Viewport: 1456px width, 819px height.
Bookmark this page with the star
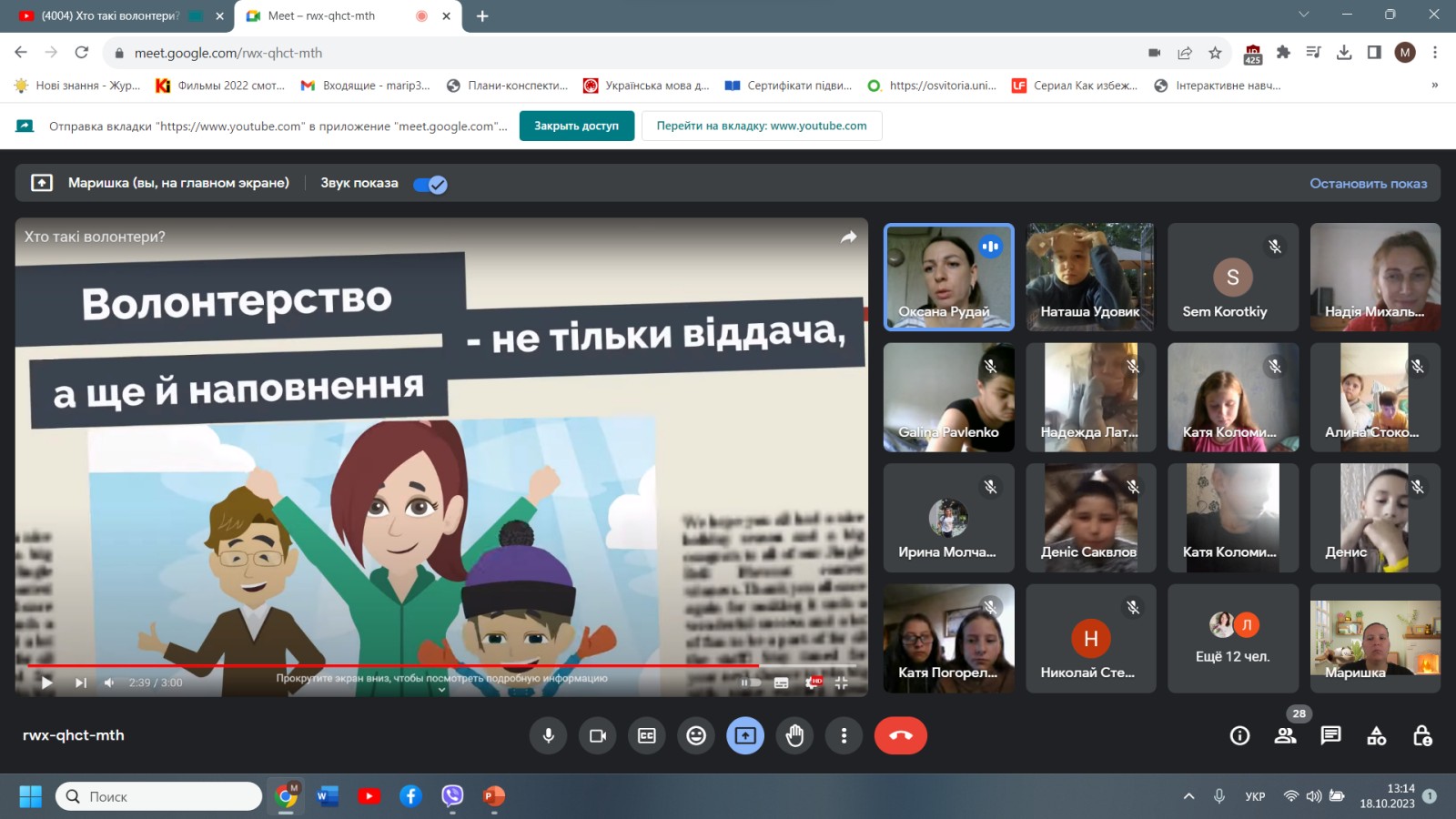[x=1215, y=53]
